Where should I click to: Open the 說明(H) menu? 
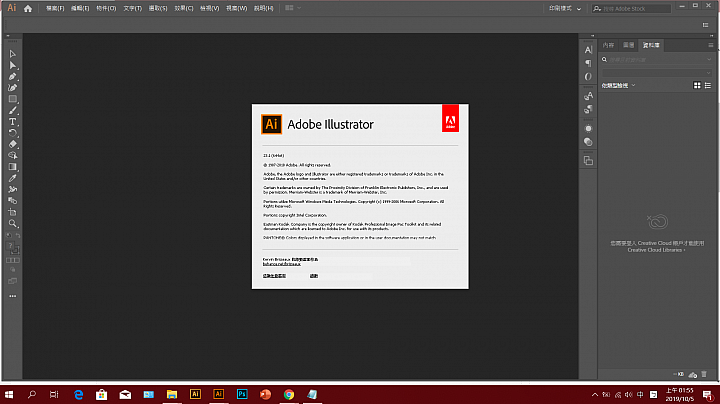[x=264, y=8]
